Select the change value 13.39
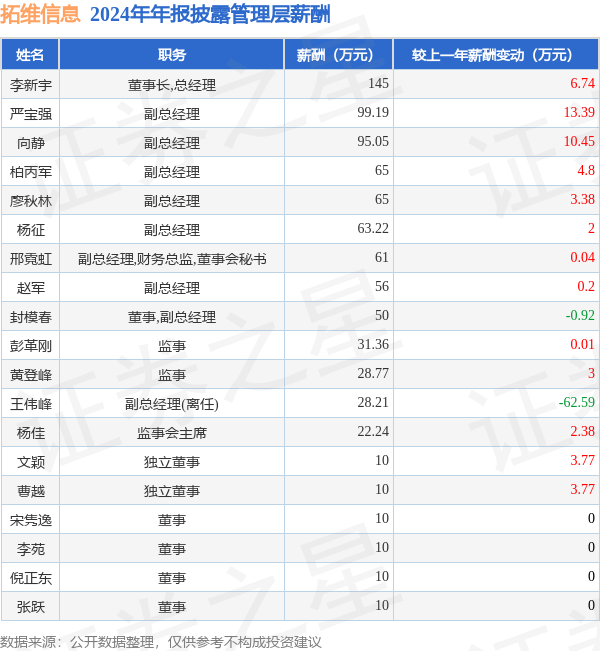600x651 pixels. coord(579,113)
